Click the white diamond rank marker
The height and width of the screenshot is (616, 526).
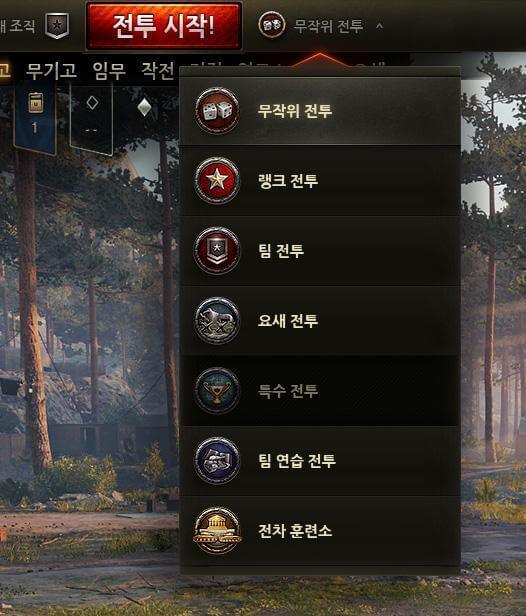point(145,107)
